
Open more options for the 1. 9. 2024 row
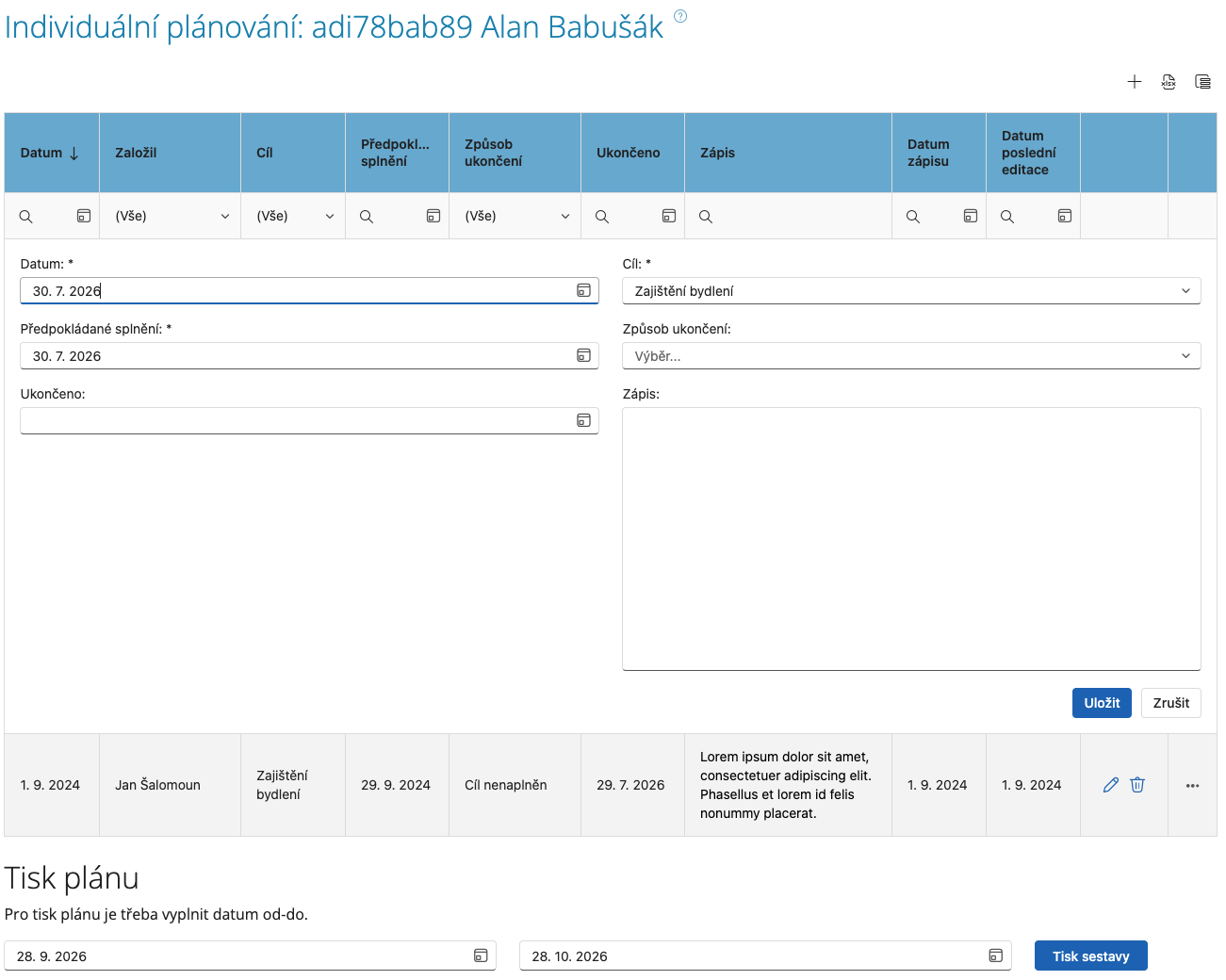pyautogui.click(x=1192, y=785)
